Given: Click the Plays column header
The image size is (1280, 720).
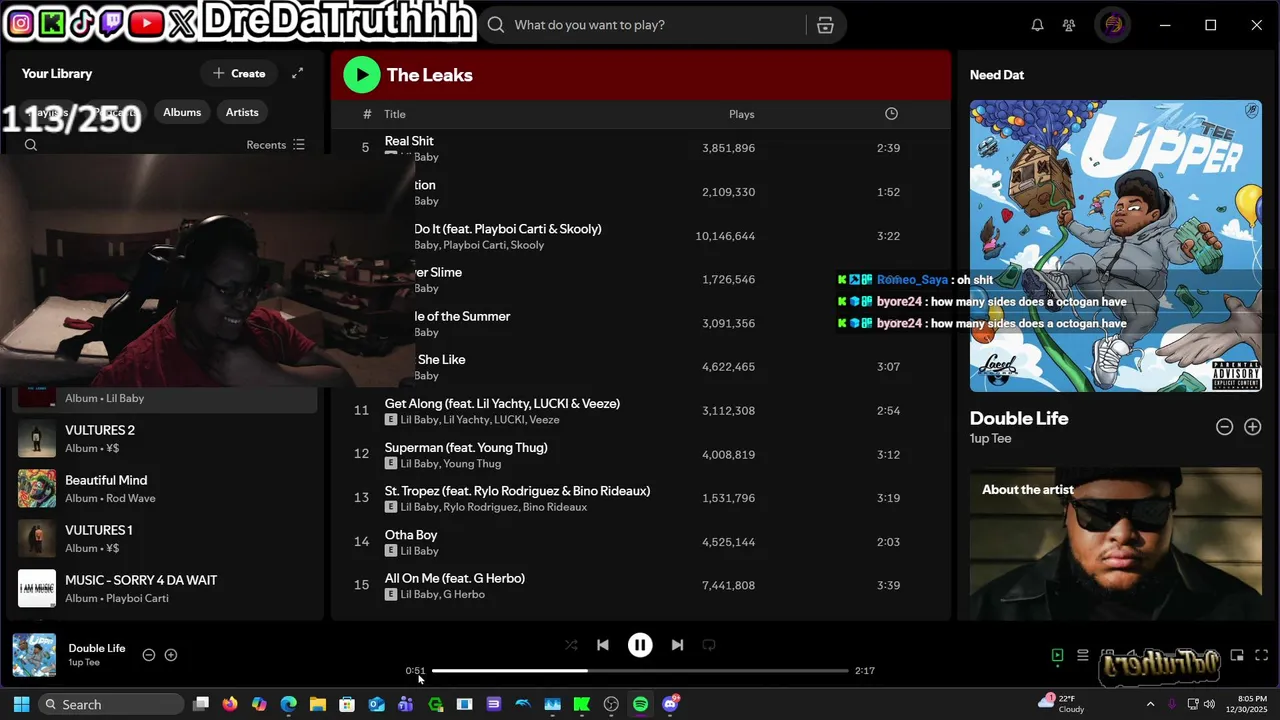Looking at the screenshot, I should [x=741, y=114].
